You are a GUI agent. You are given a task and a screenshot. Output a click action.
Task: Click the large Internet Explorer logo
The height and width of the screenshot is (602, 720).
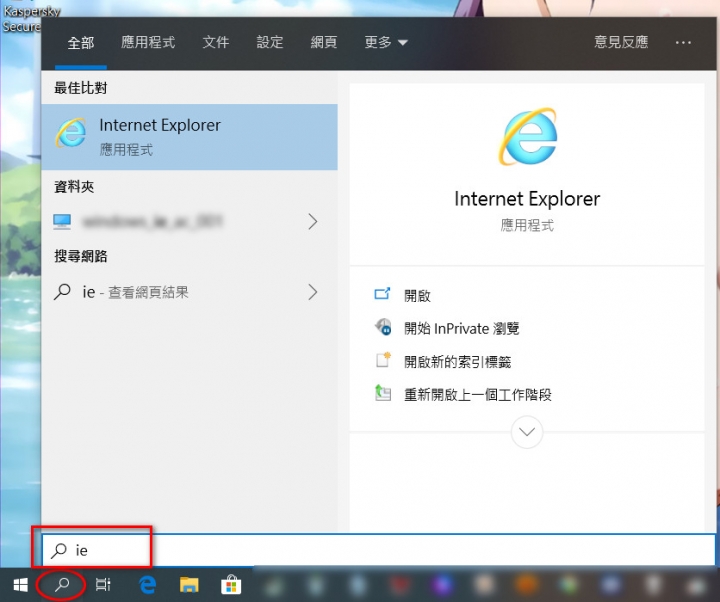(527, 136)
